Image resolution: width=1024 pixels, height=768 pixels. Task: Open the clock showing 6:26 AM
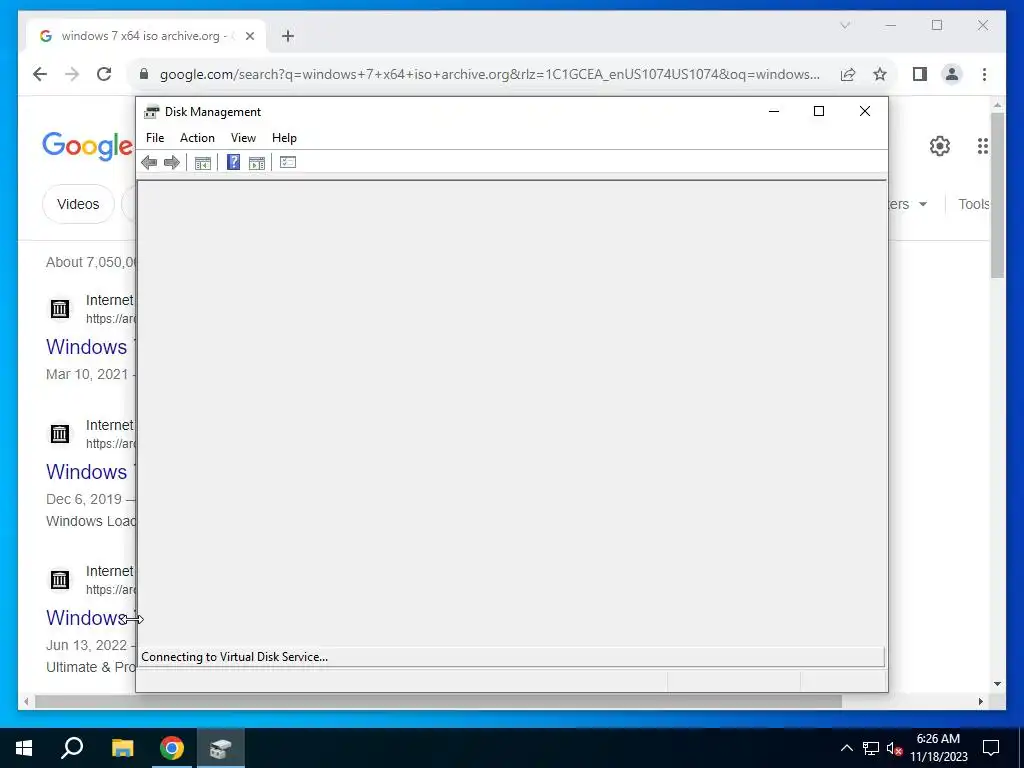click(938, 748)
